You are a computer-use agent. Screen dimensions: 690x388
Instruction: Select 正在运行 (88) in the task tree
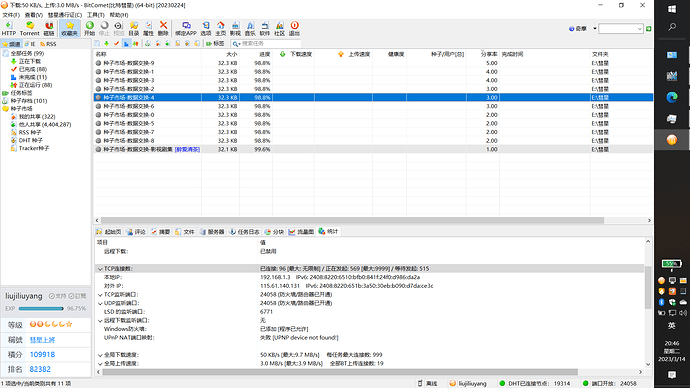point(35,85)
